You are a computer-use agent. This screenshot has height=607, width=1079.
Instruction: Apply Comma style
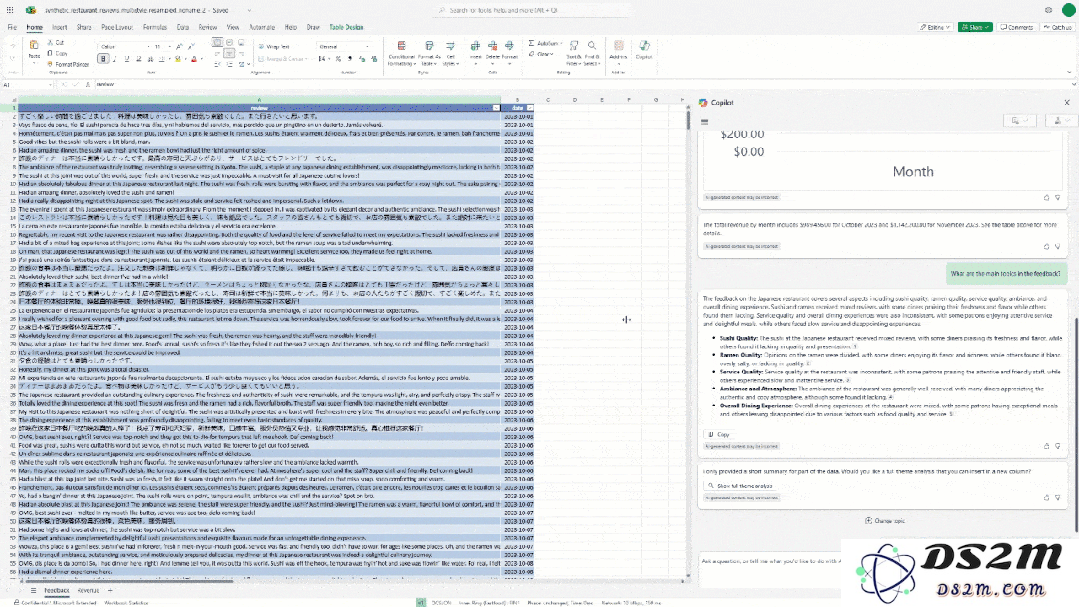(x=350, y=59)
